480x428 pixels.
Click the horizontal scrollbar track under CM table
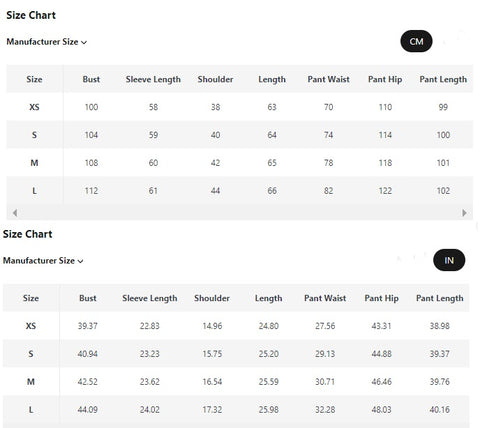239,213
